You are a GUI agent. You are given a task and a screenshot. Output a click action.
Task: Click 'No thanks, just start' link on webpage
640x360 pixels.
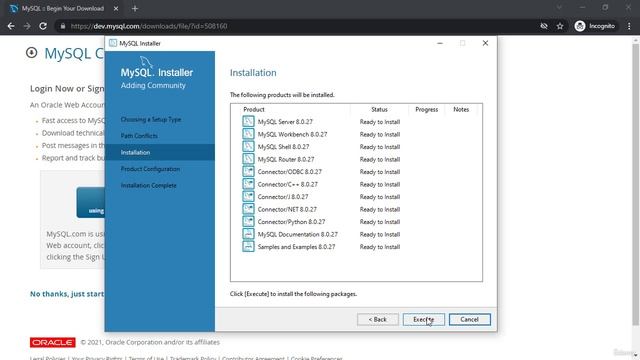click(67, 294)
